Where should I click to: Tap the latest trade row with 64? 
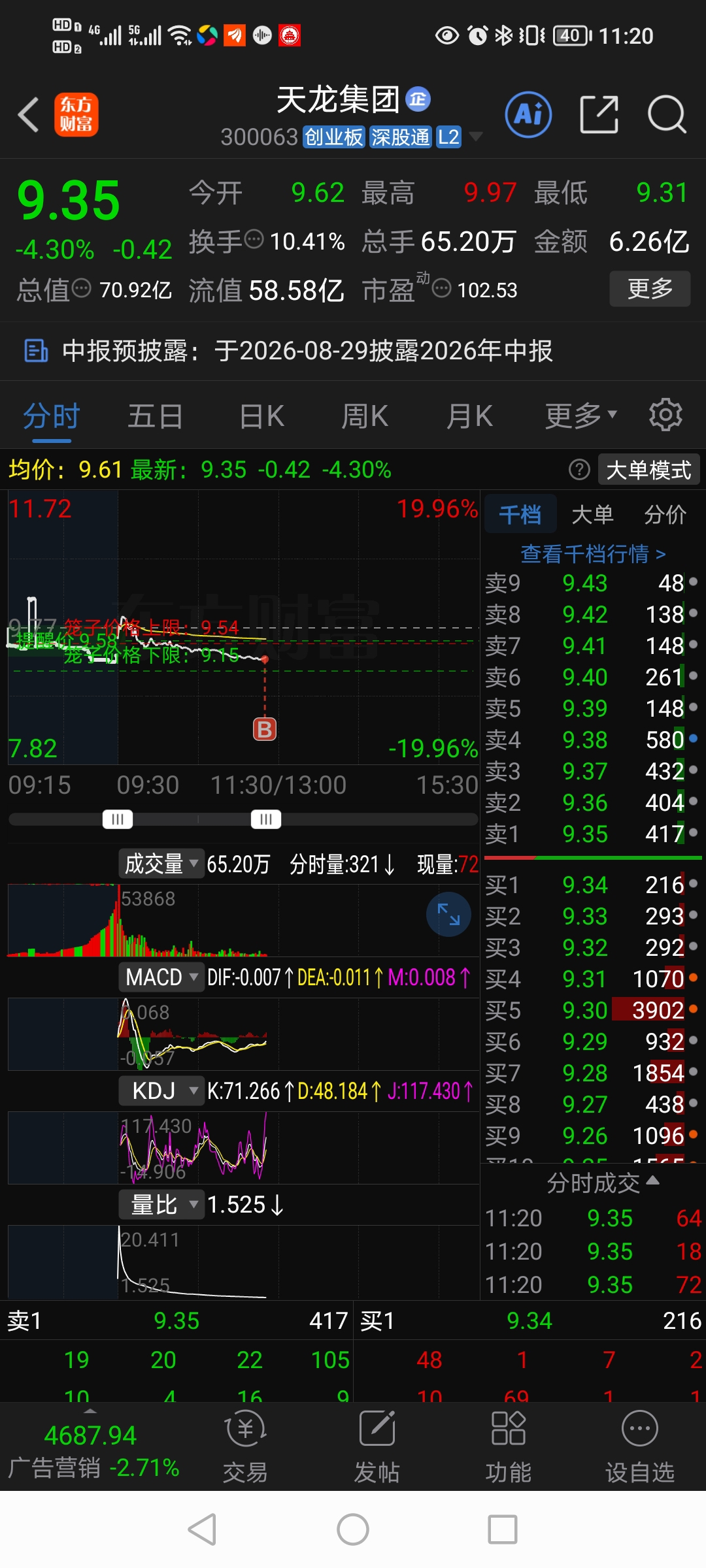pos(593,1218)
